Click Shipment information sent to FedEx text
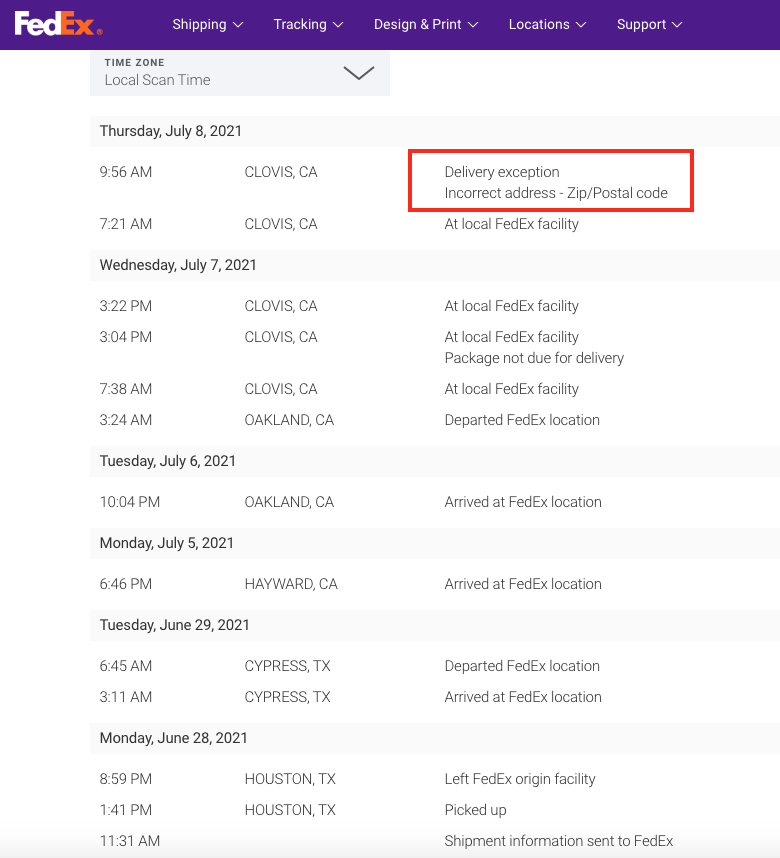780x858 pixels. 559,841
